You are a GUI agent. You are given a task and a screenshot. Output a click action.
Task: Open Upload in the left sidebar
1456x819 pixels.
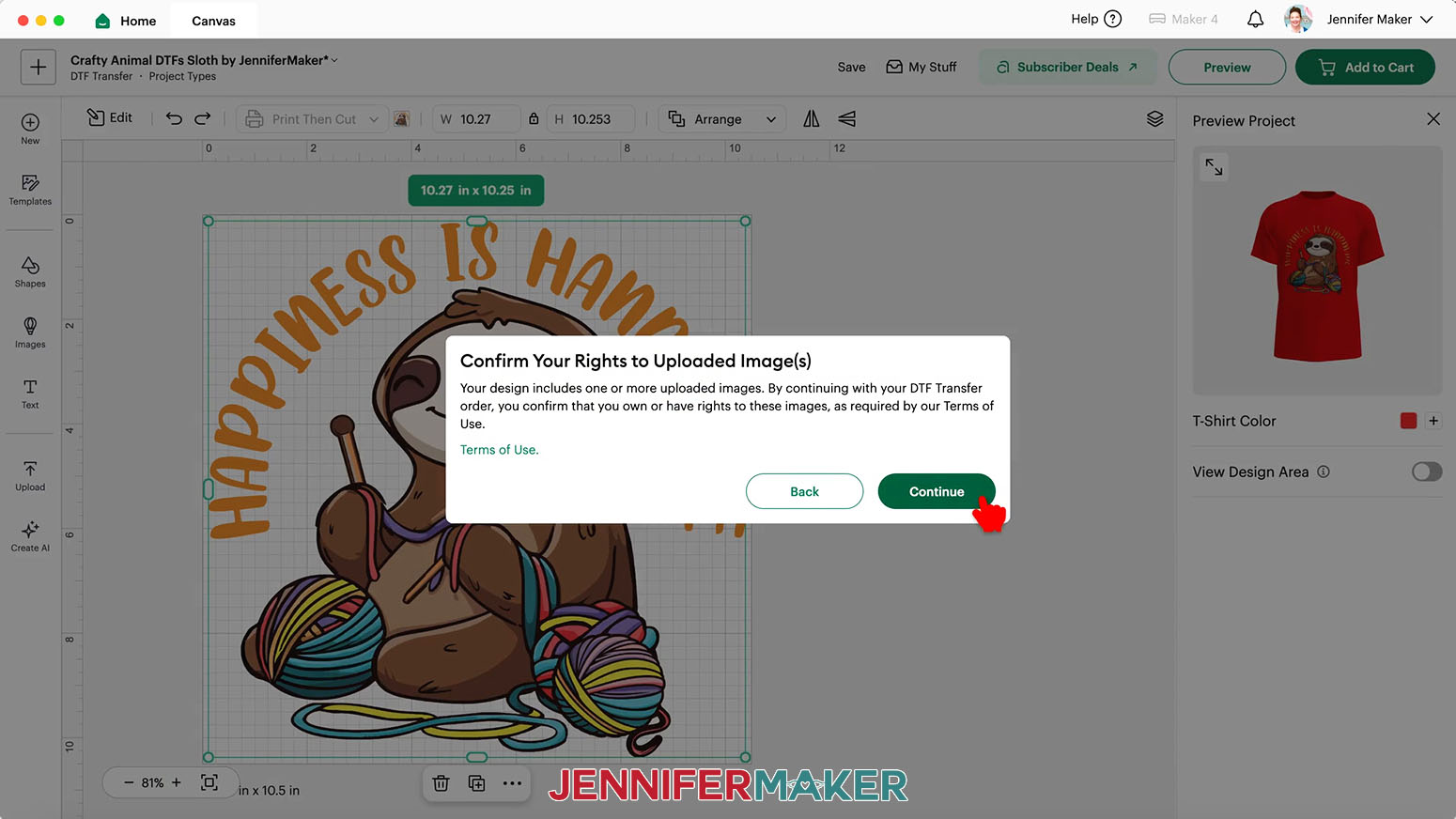(x=30, y=475)
